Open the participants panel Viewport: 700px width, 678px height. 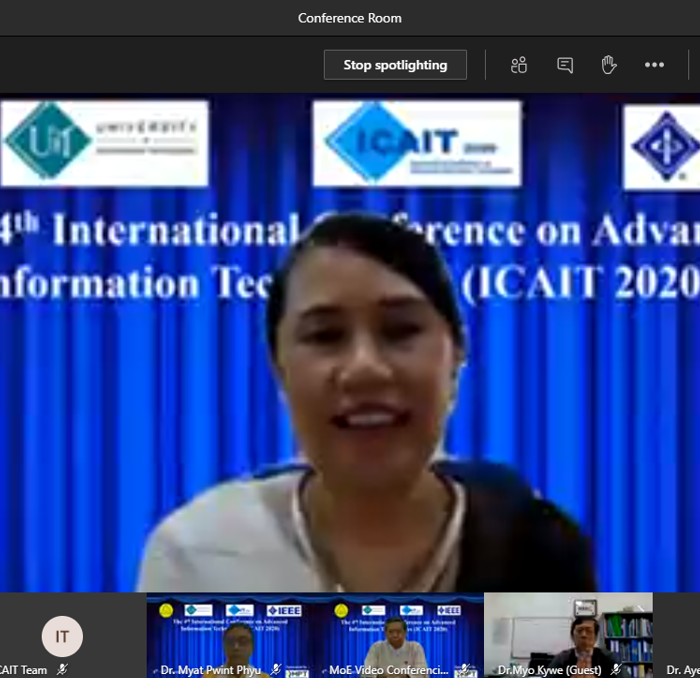[518, 65]
